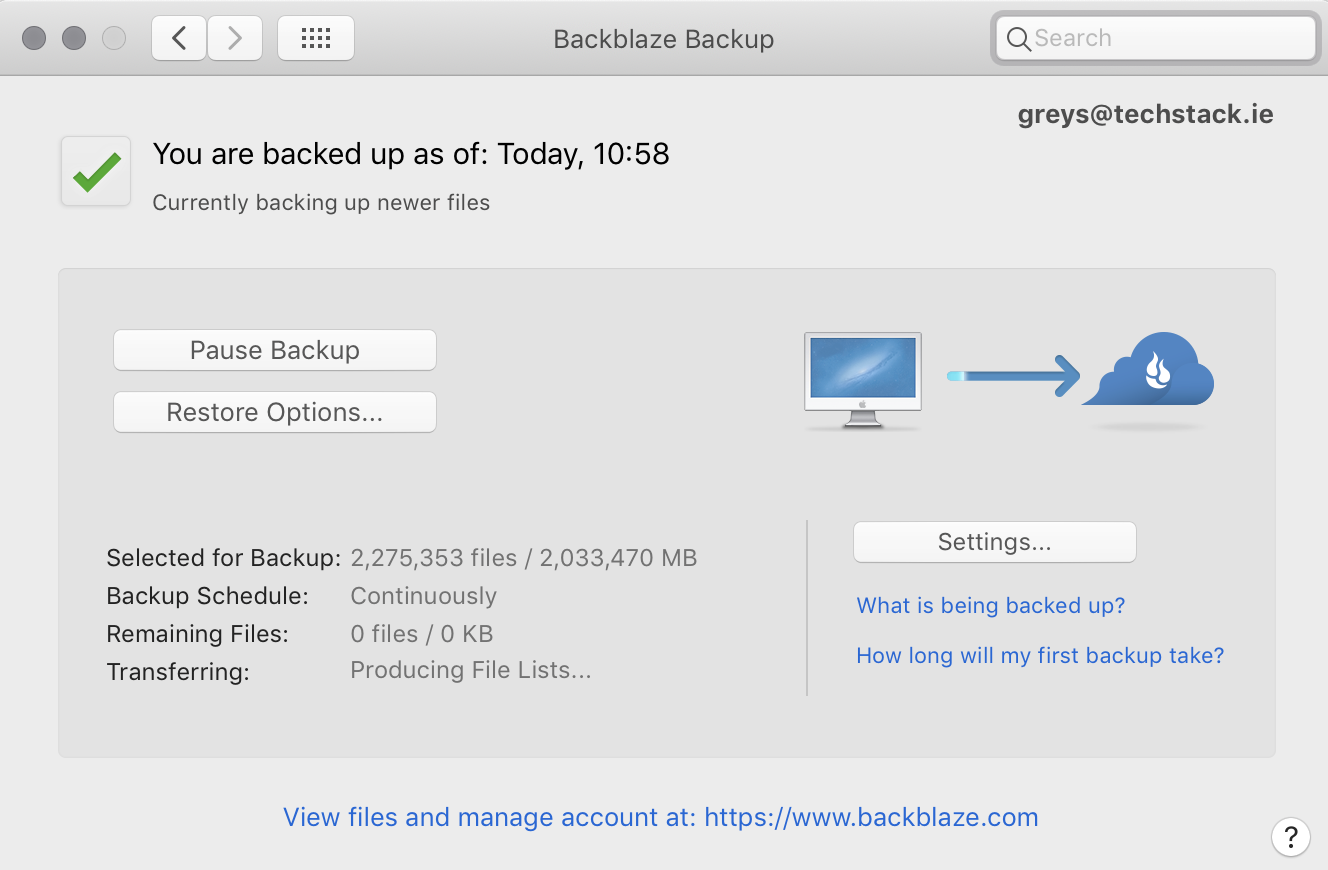Close the window with the first traffic light
Viewport: 1328px width, 870px height.
34,38
